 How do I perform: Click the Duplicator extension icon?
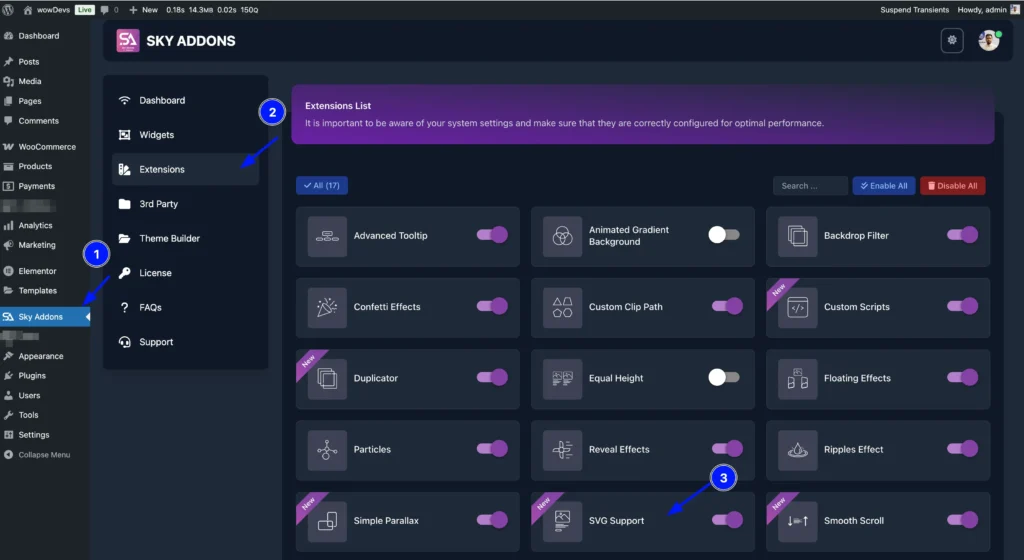(x=327, y=379)
